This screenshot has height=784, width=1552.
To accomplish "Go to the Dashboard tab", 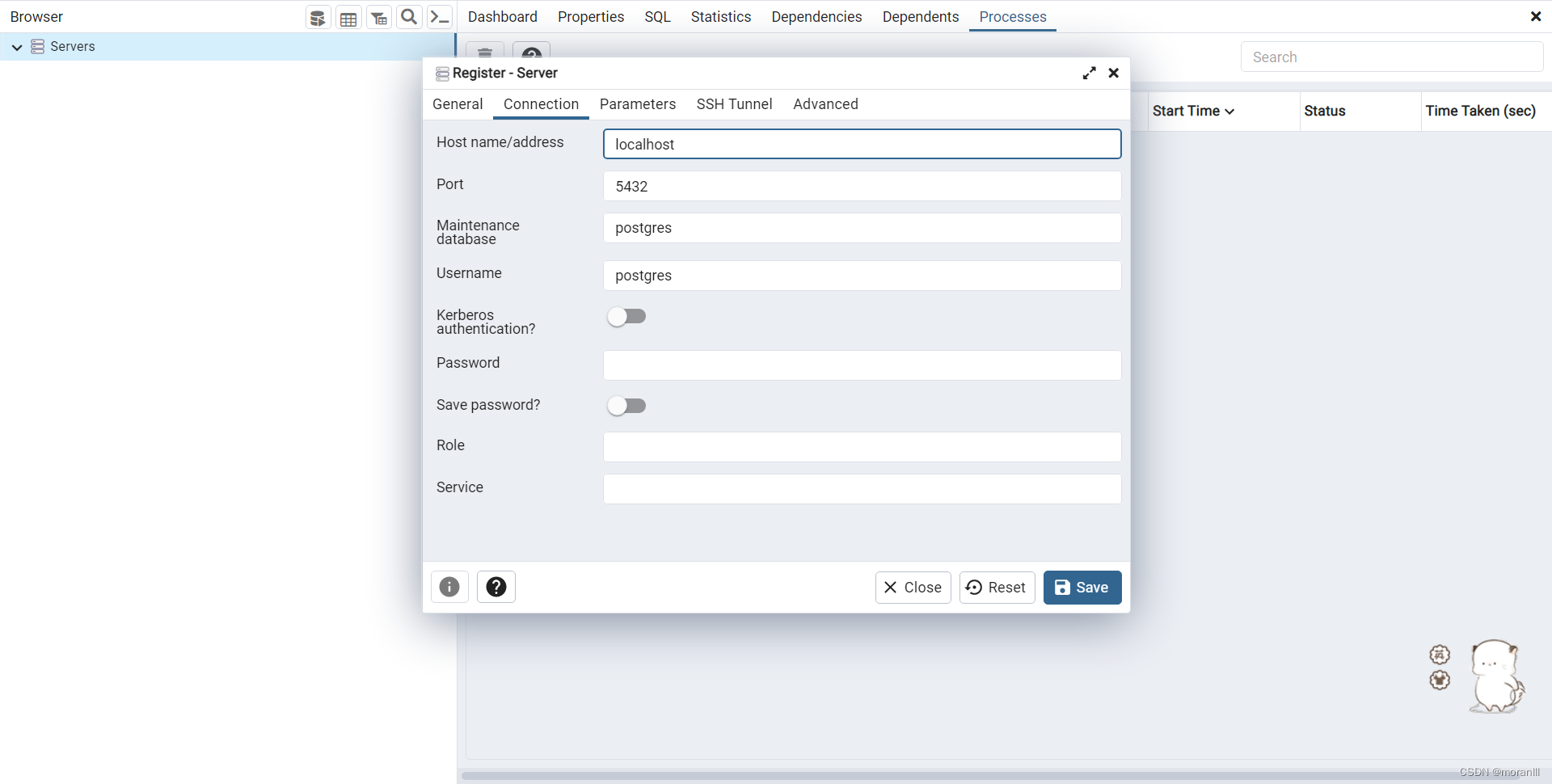I will coord(502,17).
